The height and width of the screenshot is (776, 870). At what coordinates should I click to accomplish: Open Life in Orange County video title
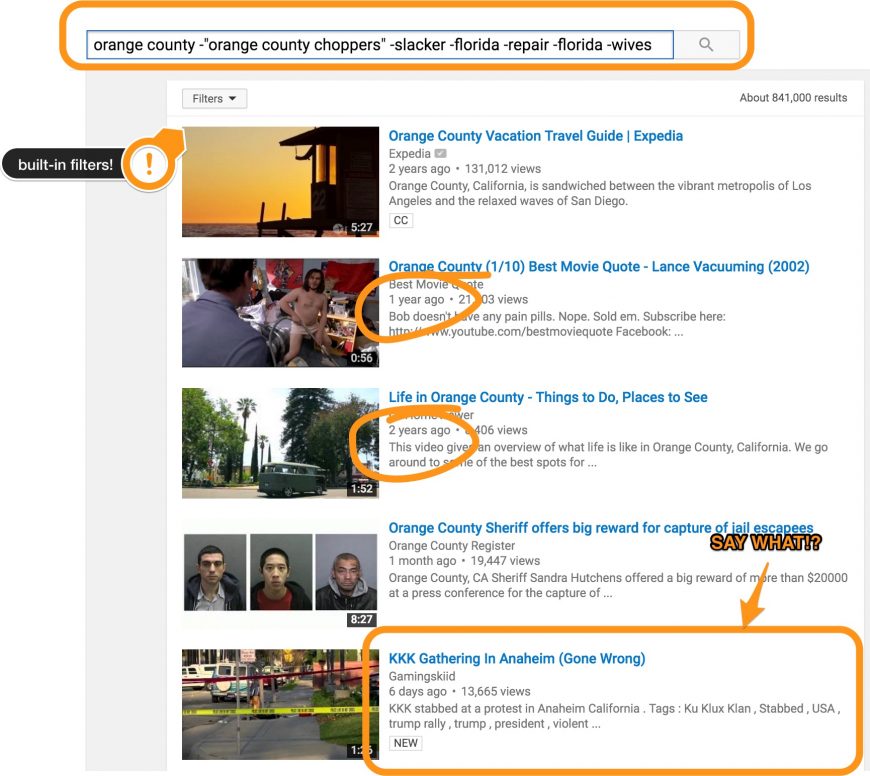[548, 397]
